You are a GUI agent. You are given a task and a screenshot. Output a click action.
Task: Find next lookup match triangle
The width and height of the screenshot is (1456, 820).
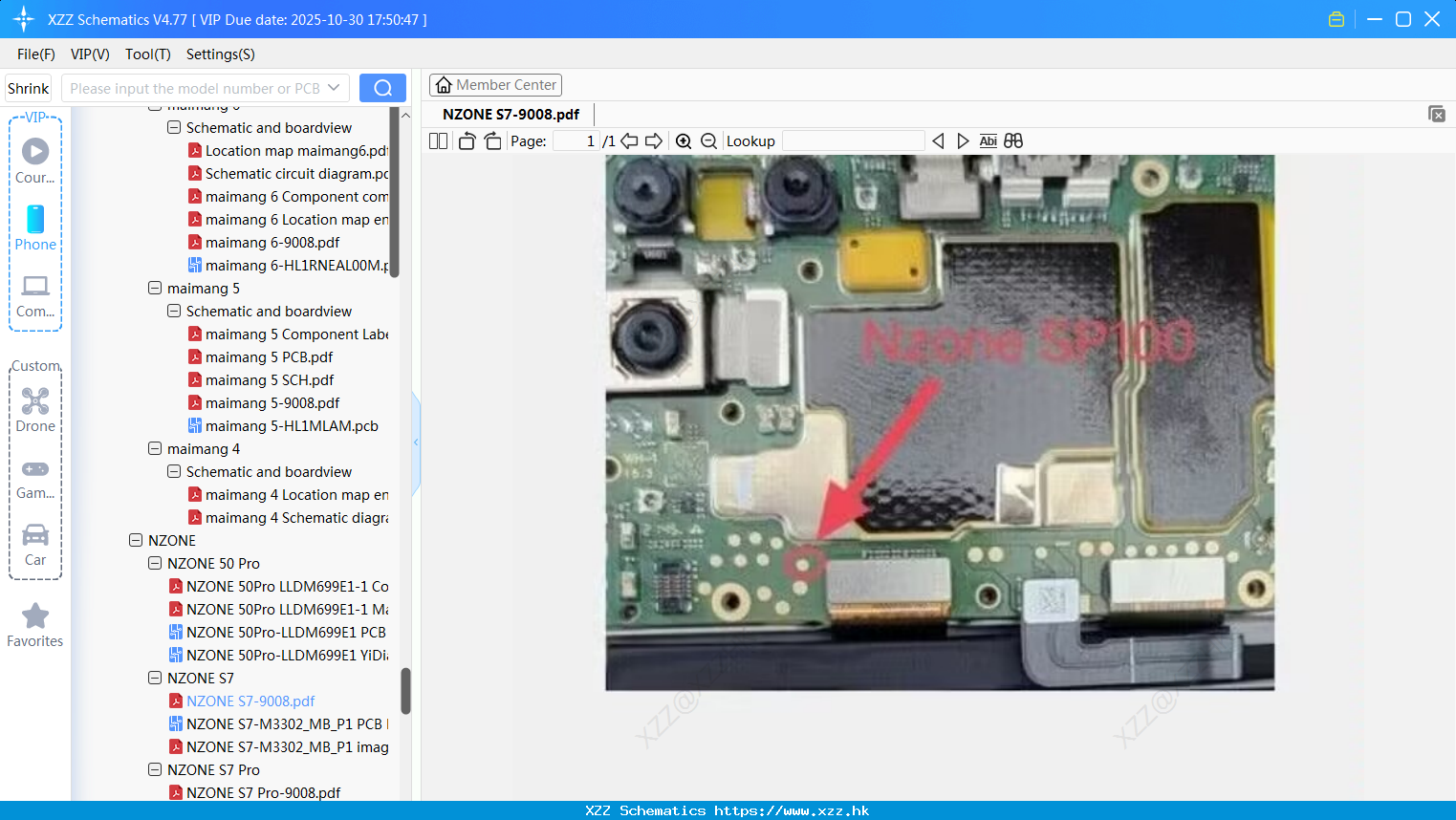point(963,141)
